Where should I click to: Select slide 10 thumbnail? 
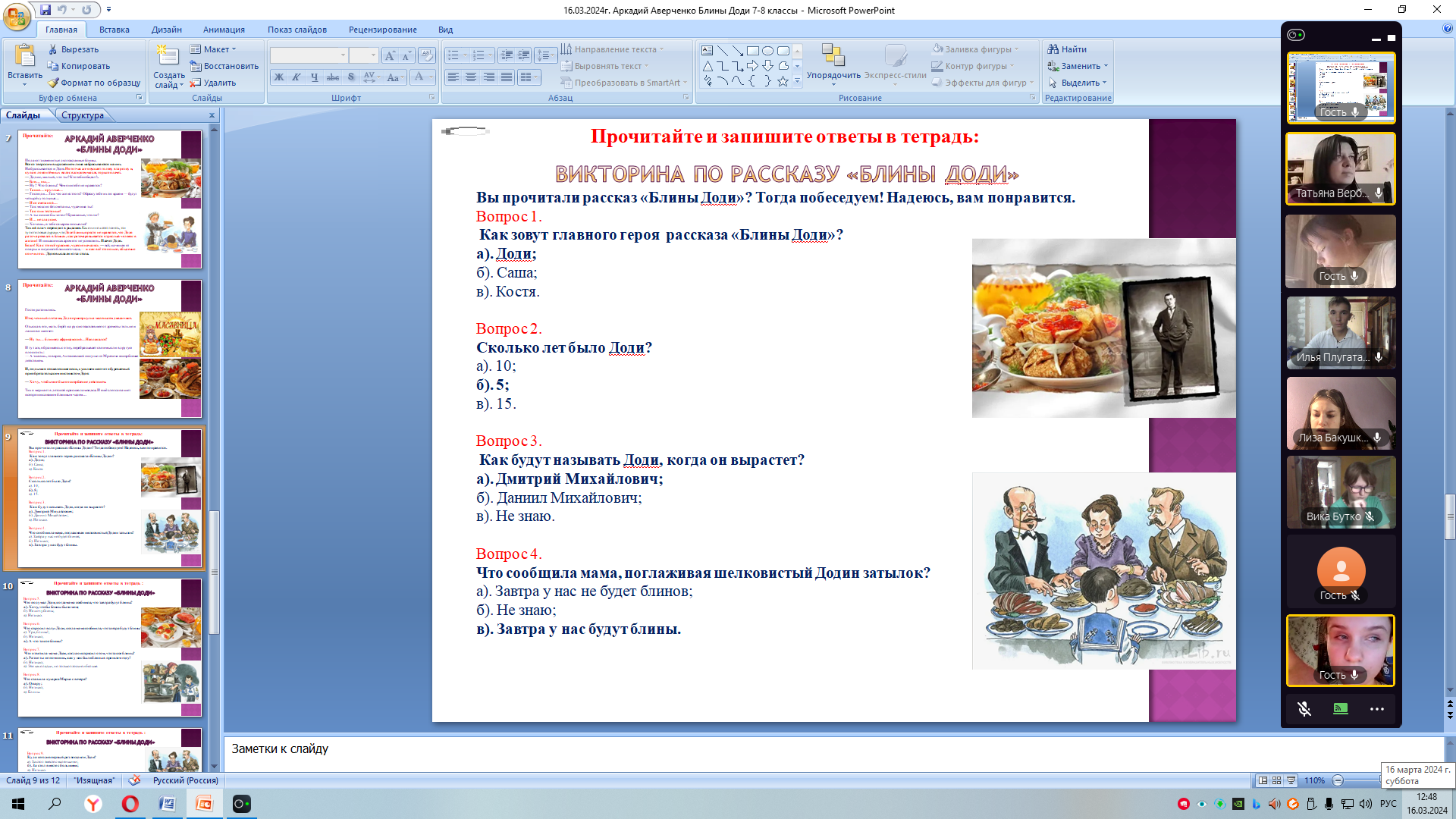110,648
